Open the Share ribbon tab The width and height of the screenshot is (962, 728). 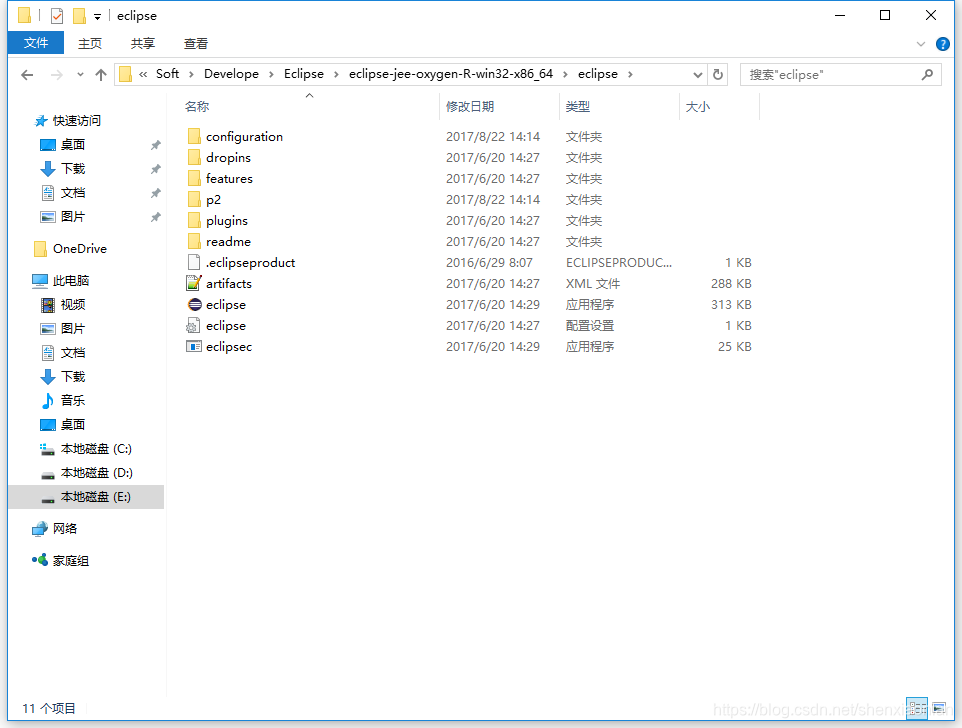tap(143, 44)
